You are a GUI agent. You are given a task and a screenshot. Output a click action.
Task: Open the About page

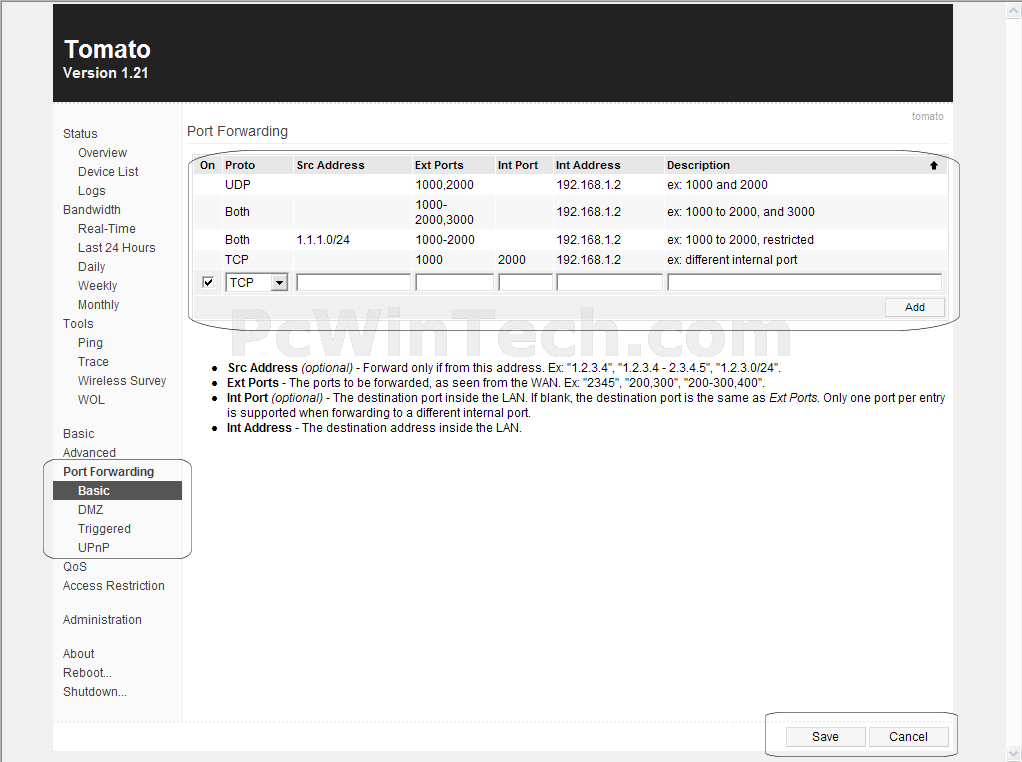tap(79, 653)
